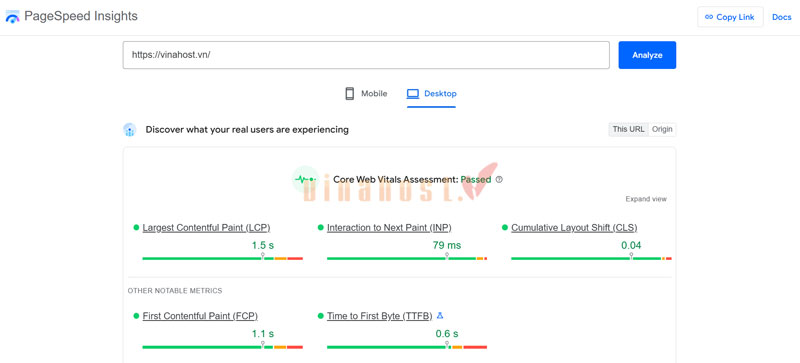Viewport: 800px width, 363px height.
Task: Click the real users experience chart icon
Action: (x=130, y=130)
